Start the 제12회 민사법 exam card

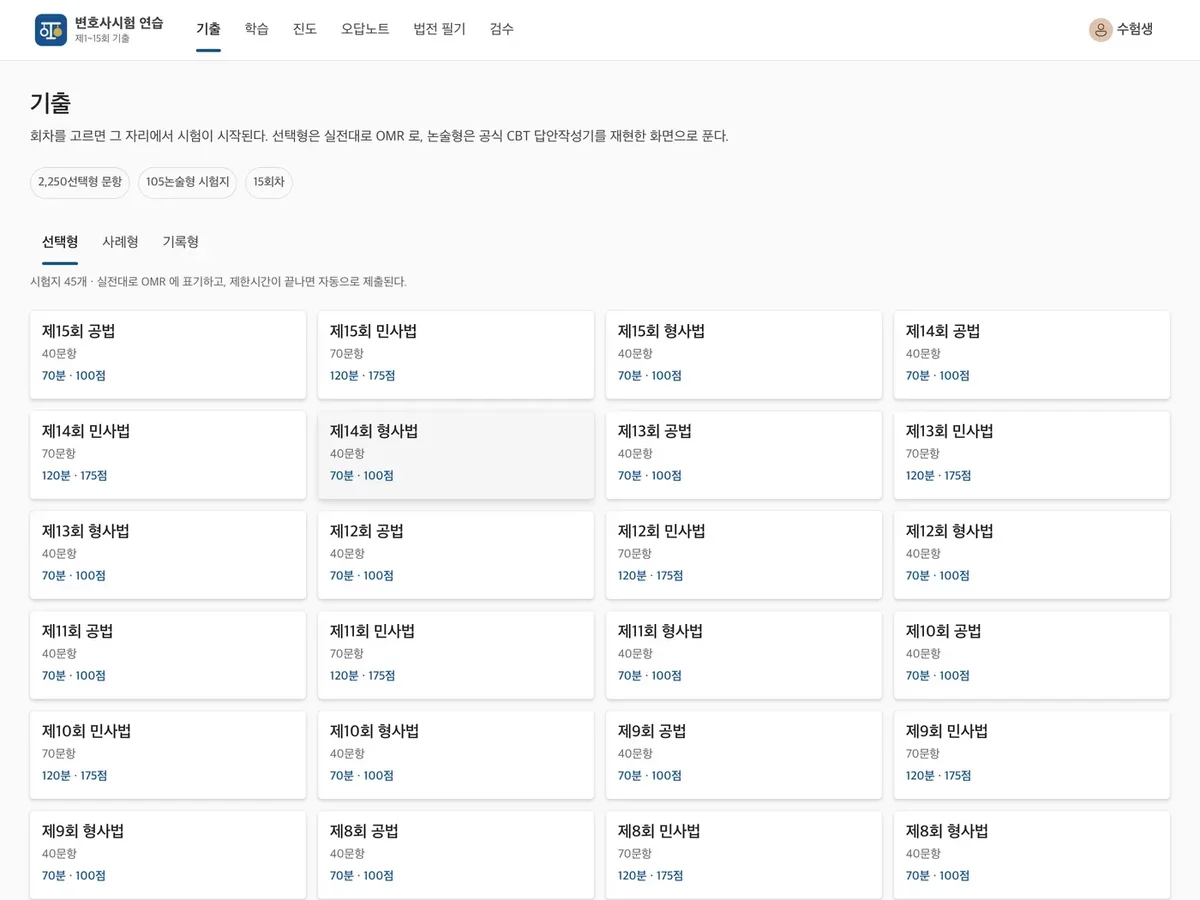click(x=744, y=555)
